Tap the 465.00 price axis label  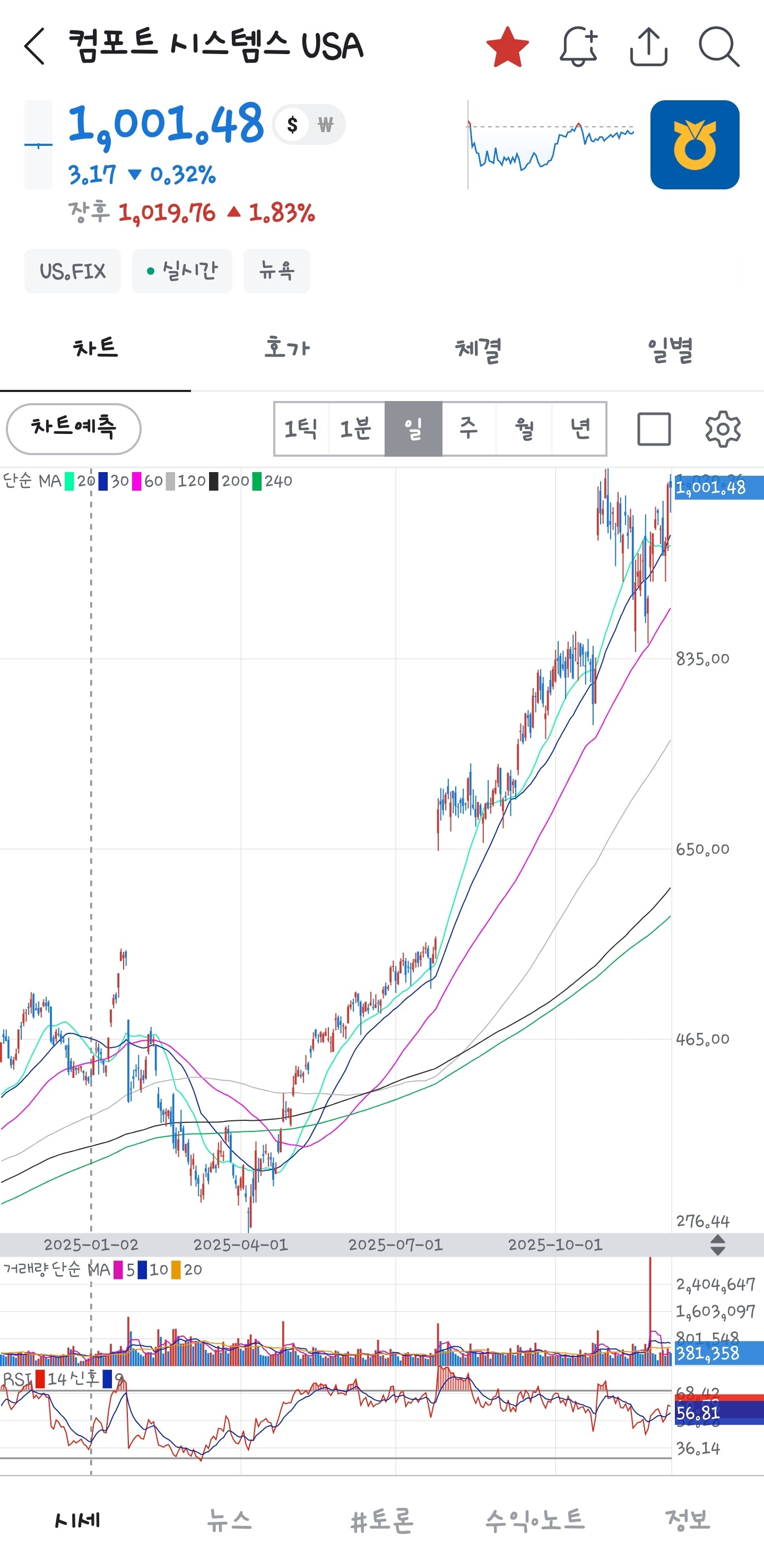[x=702, y=1039]
